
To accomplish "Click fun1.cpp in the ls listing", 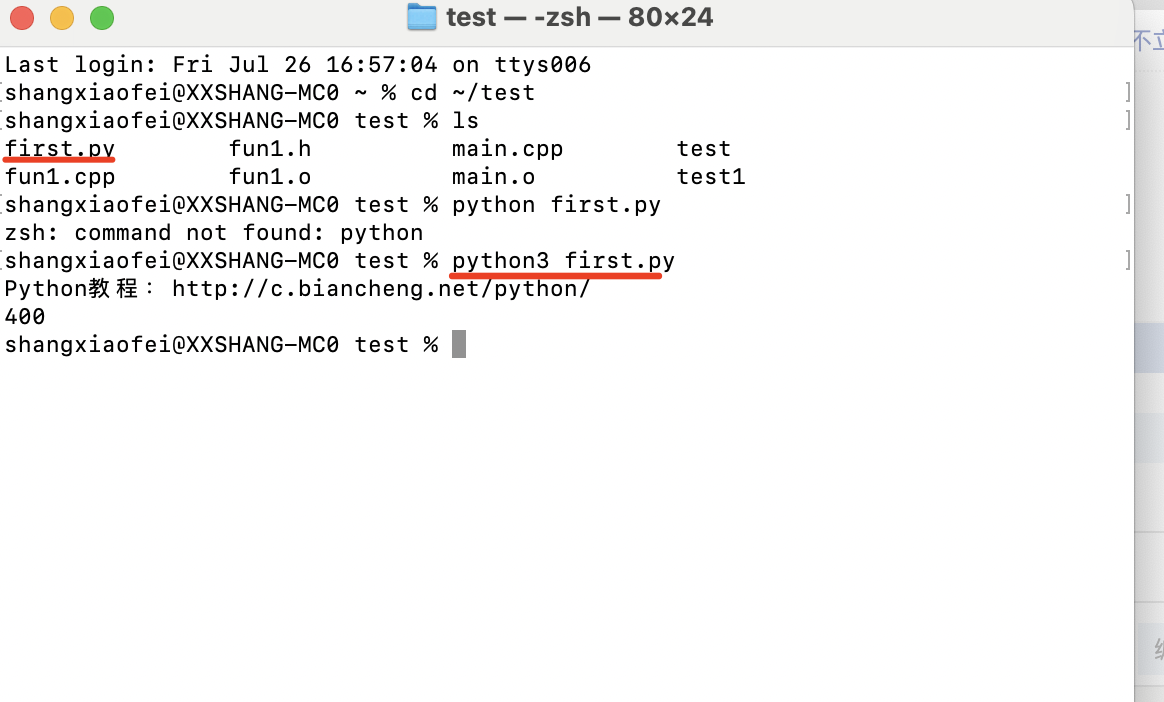I will coord(60,177).
